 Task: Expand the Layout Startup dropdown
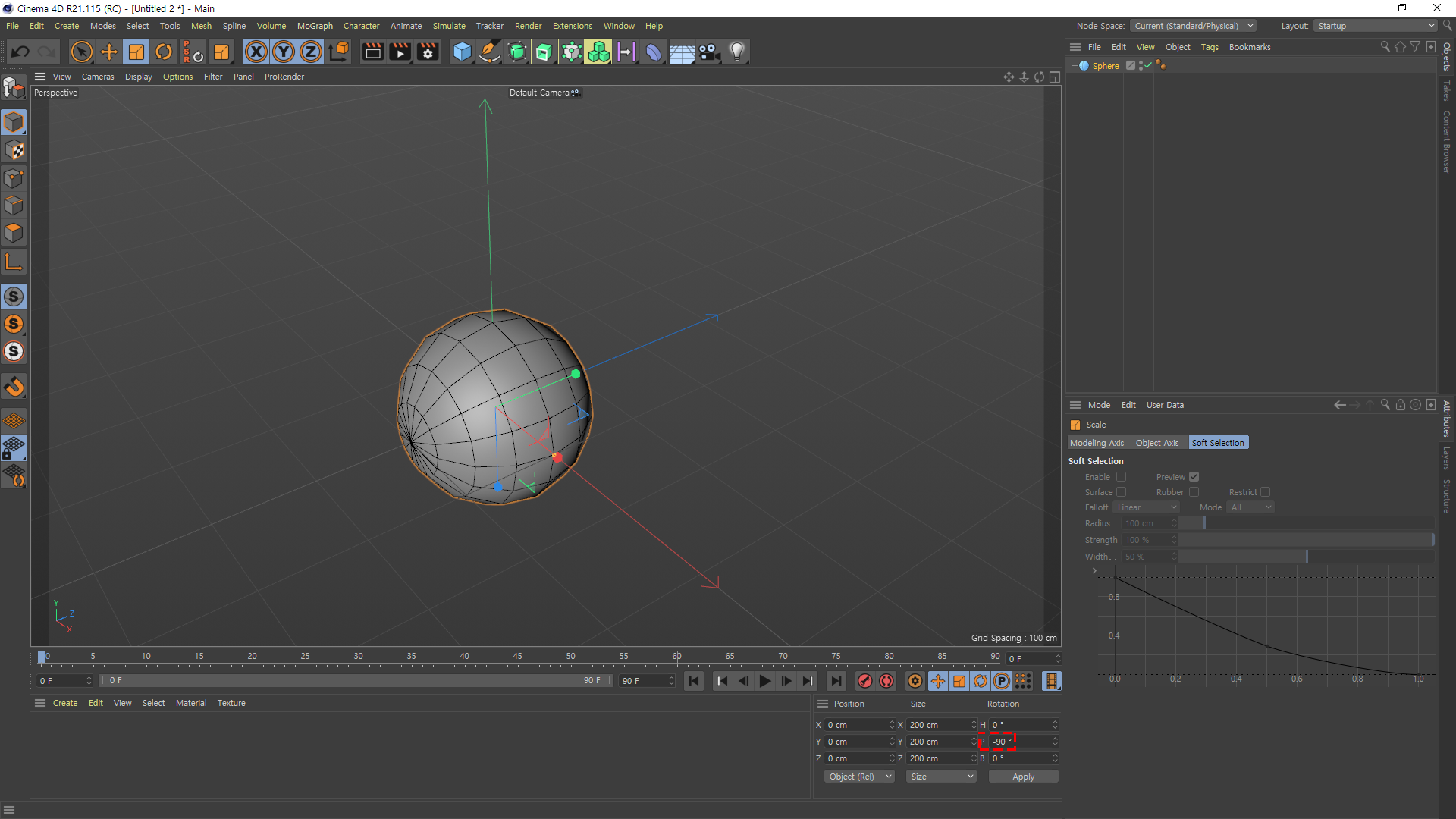1376,26
